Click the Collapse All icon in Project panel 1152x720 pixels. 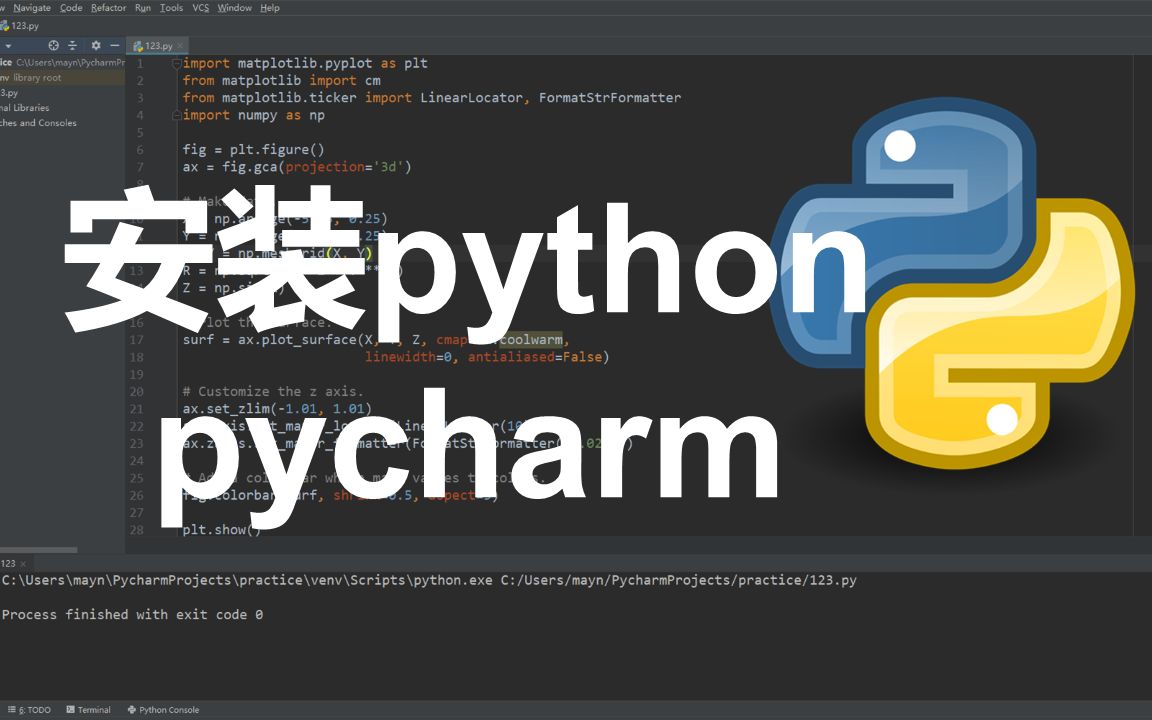[x=72, y=45]
